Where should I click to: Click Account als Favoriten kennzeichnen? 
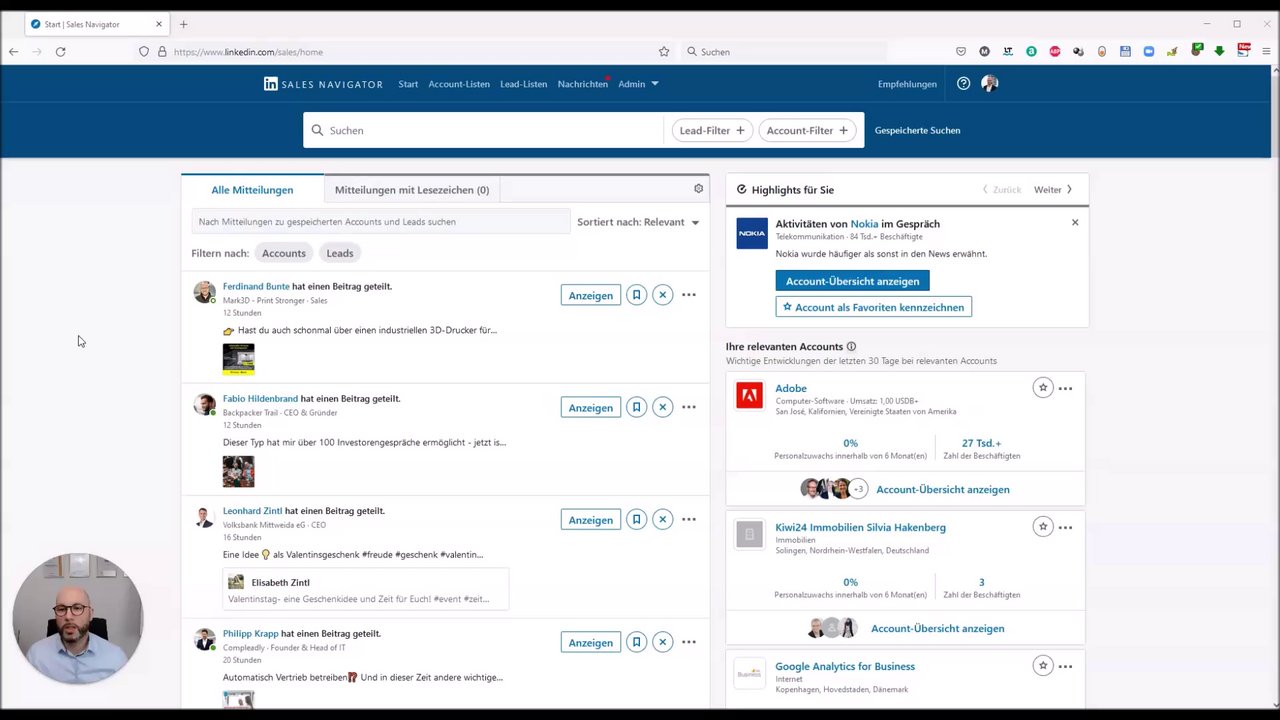(x=873, y=307)
